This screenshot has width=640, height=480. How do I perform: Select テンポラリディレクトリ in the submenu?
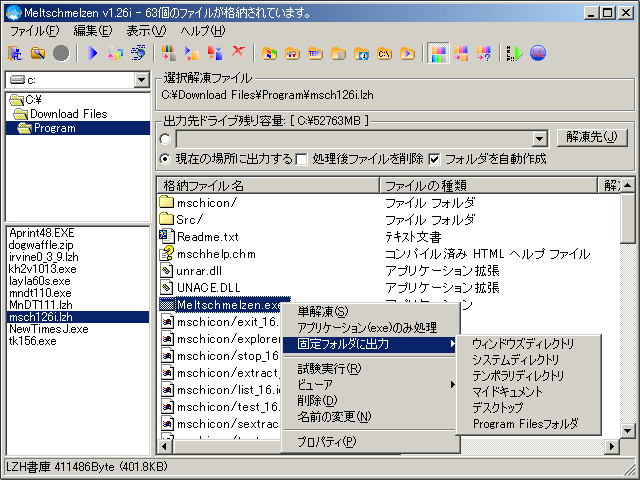528,376
